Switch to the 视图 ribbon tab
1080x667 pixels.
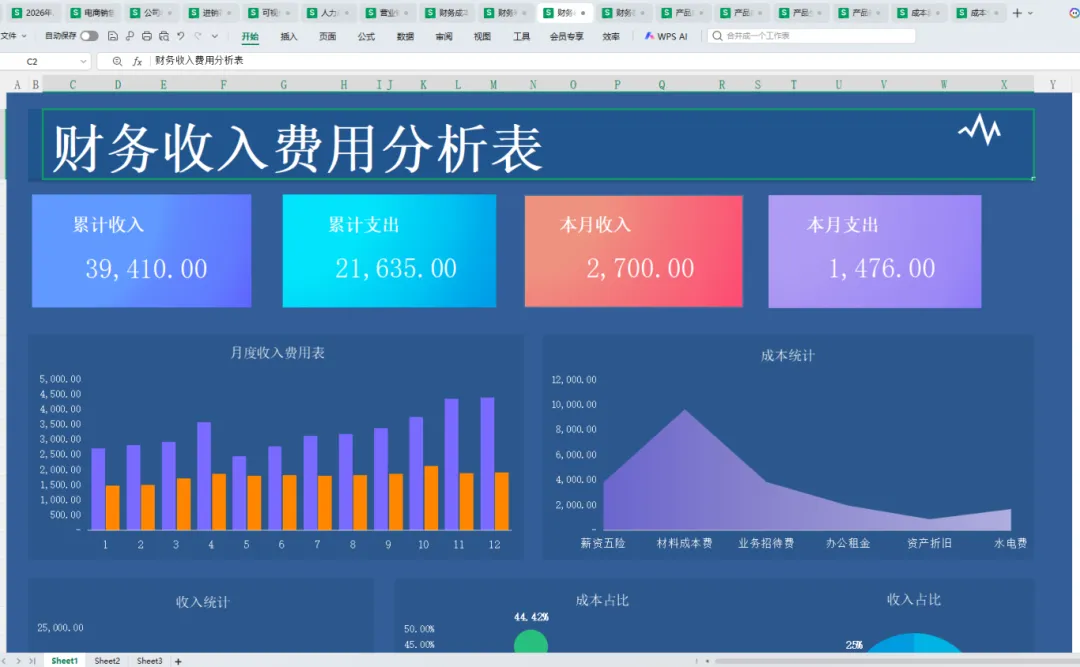point(482,37)
